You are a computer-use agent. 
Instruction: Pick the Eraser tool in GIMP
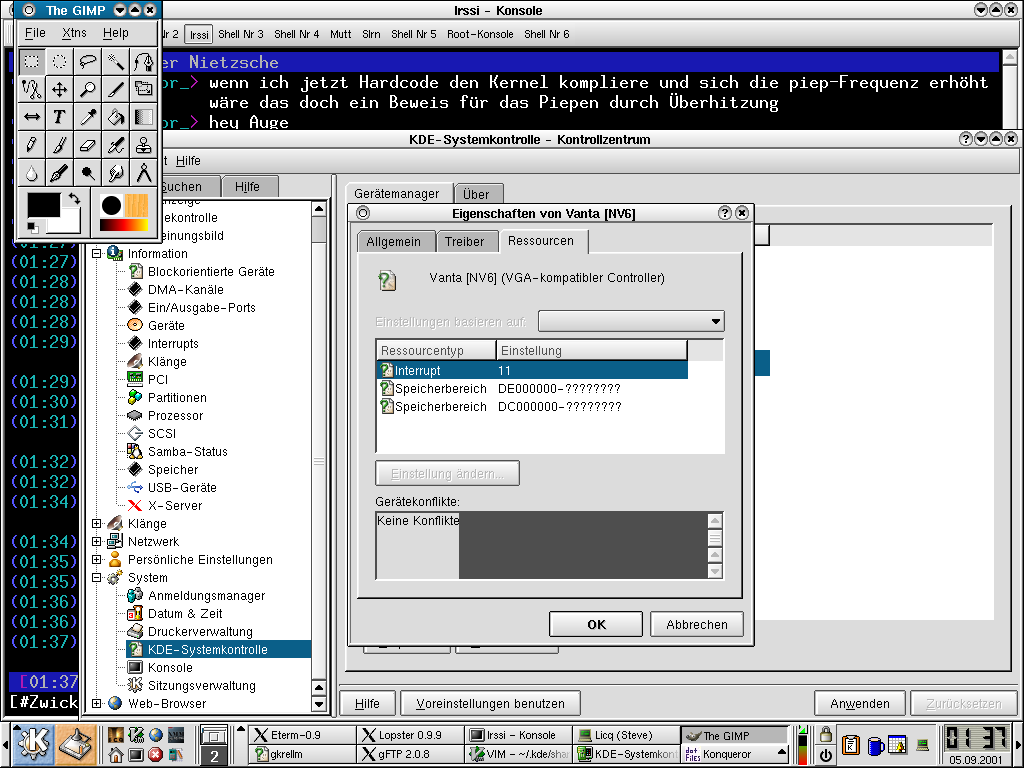pyautogui.click(x=88, y=145)
